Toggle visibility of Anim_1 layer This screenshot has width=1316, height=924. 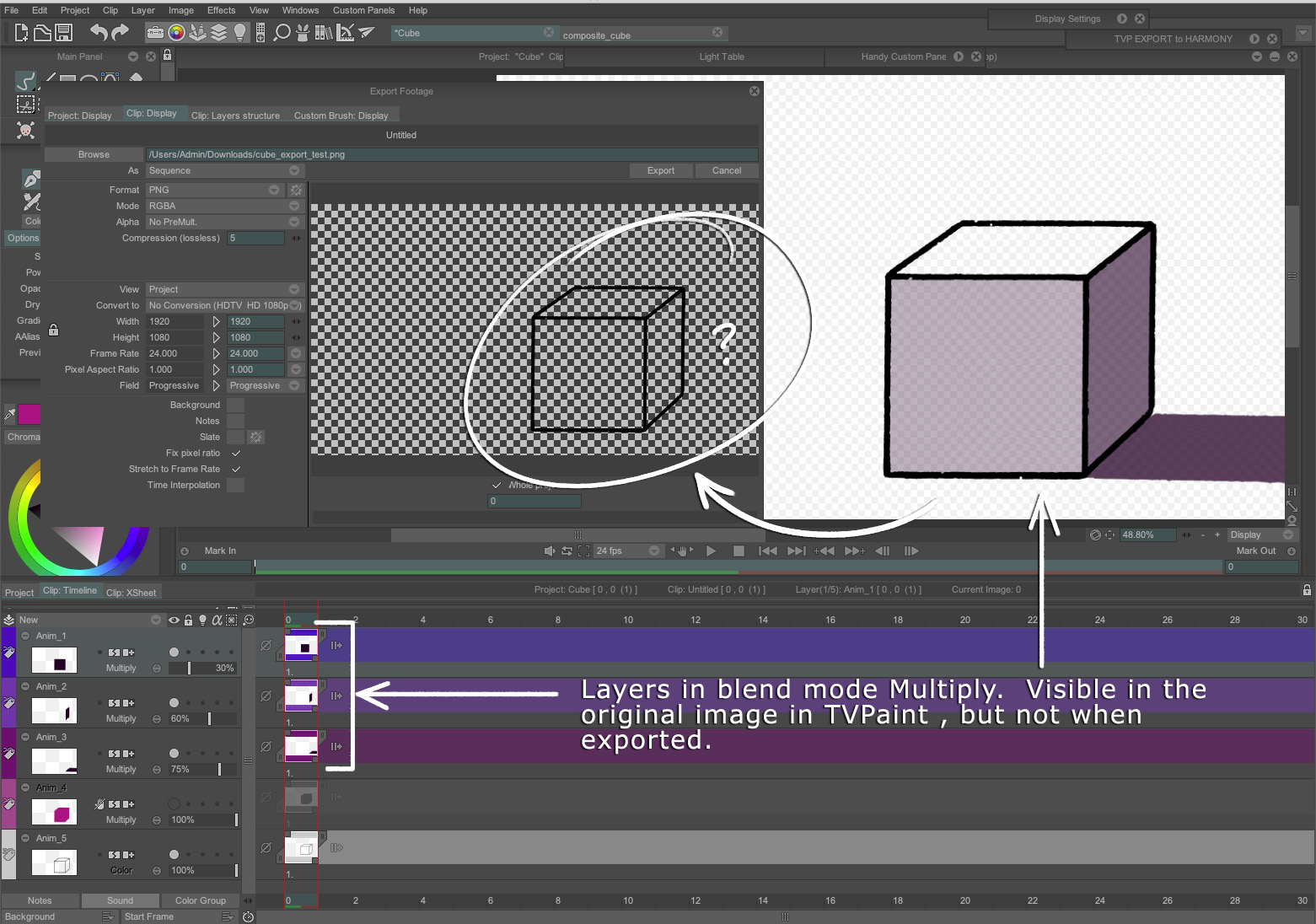tap(174, 653)
